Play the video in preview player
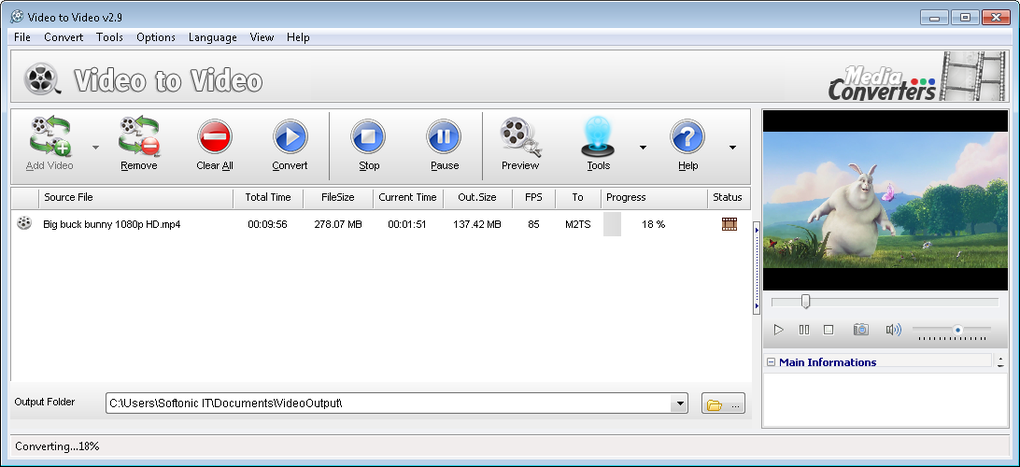1020x467 pixels. [x=779, y=329]
